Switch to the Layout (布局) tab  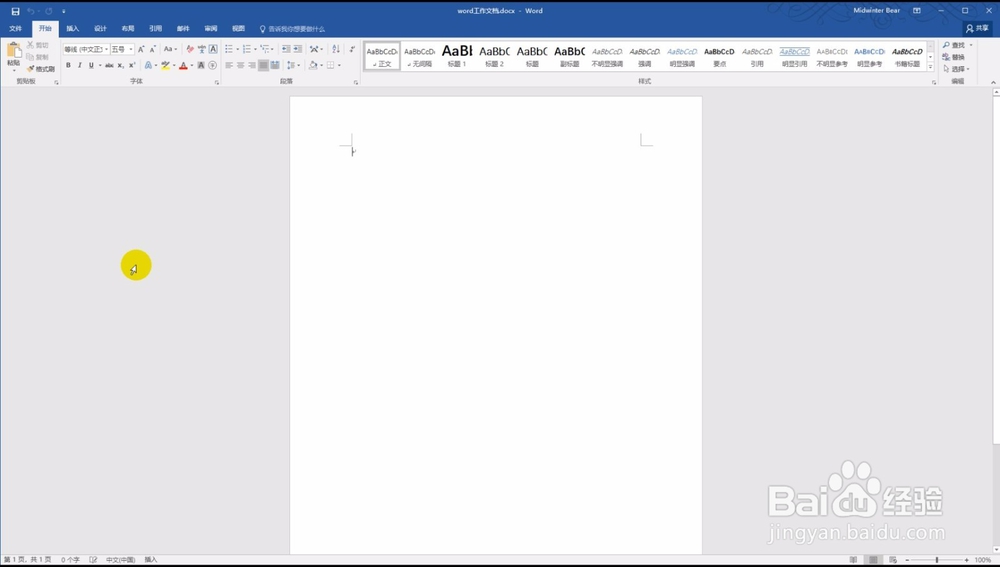pyautogui.click(x=128, y=29)
